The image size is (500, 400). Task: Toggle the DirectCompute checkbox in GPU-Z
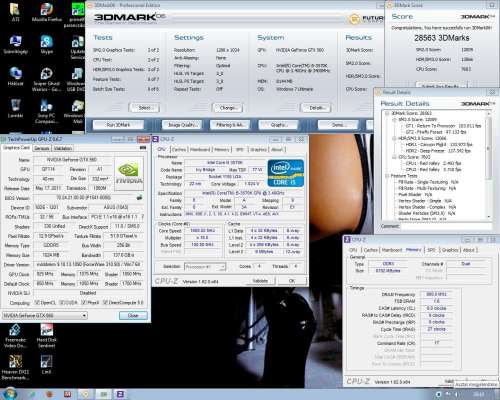click(105, 303)
